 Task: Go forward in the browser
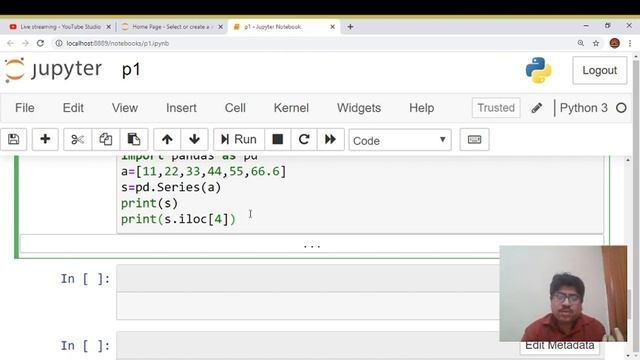point(25,43)
